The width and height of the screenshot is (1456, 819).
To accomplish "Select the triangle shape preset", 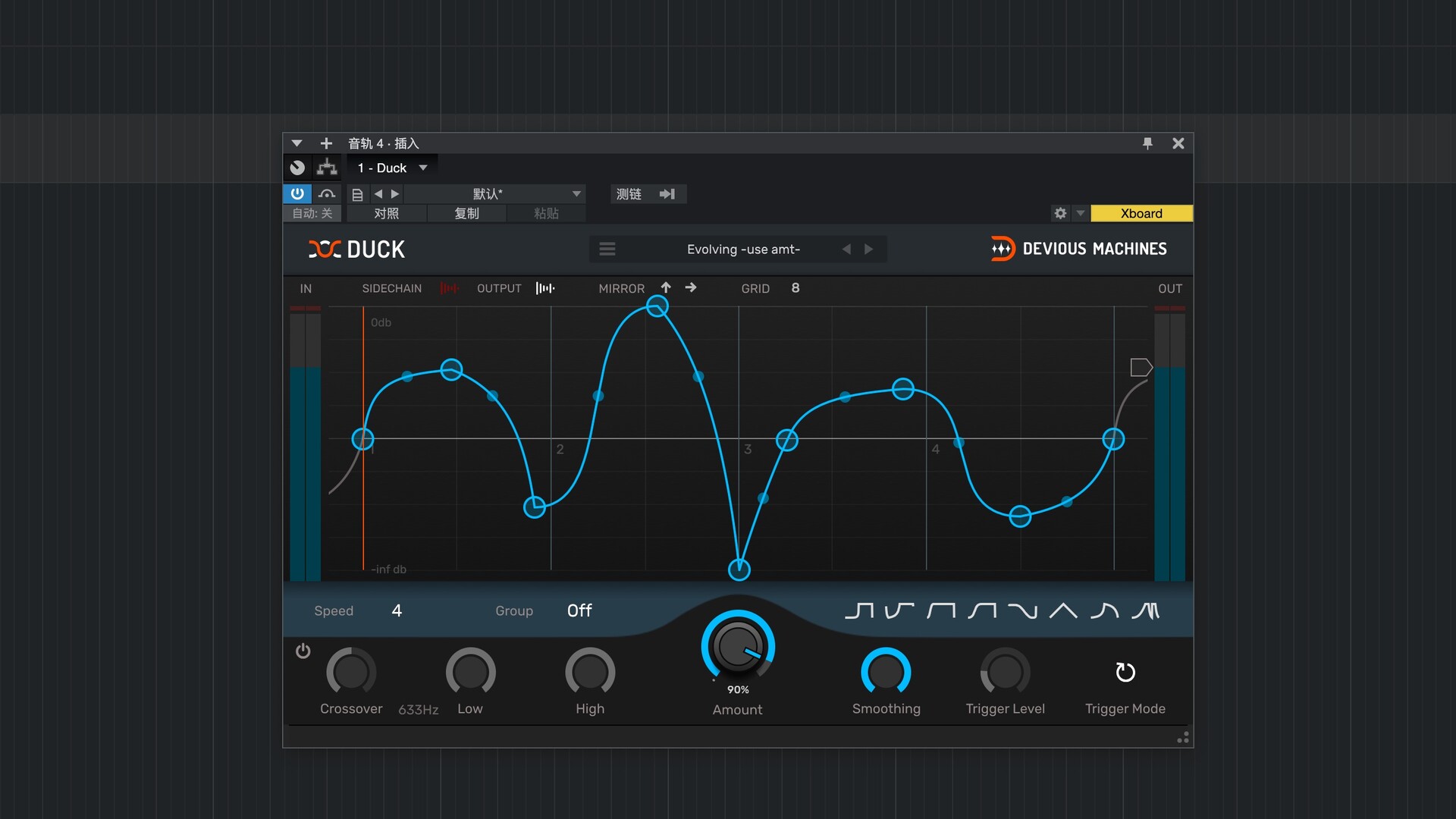I will [1063, 610].
